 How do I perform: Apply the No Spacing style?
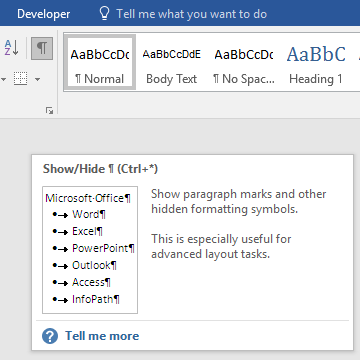click(x=244, y=62)
